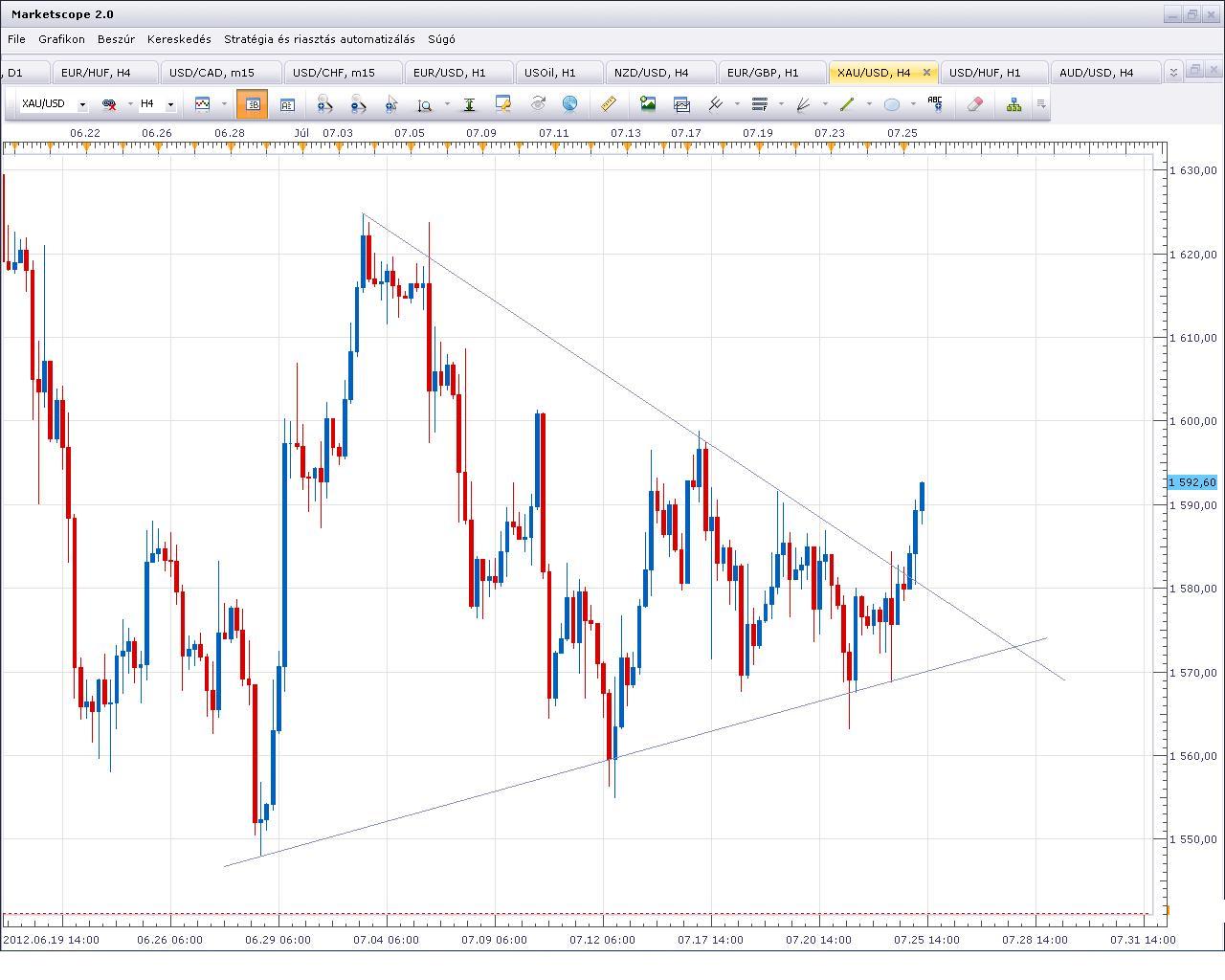Switch to the USOil, H1 tab
This screenshot has width=1225, height=980.
559,73
